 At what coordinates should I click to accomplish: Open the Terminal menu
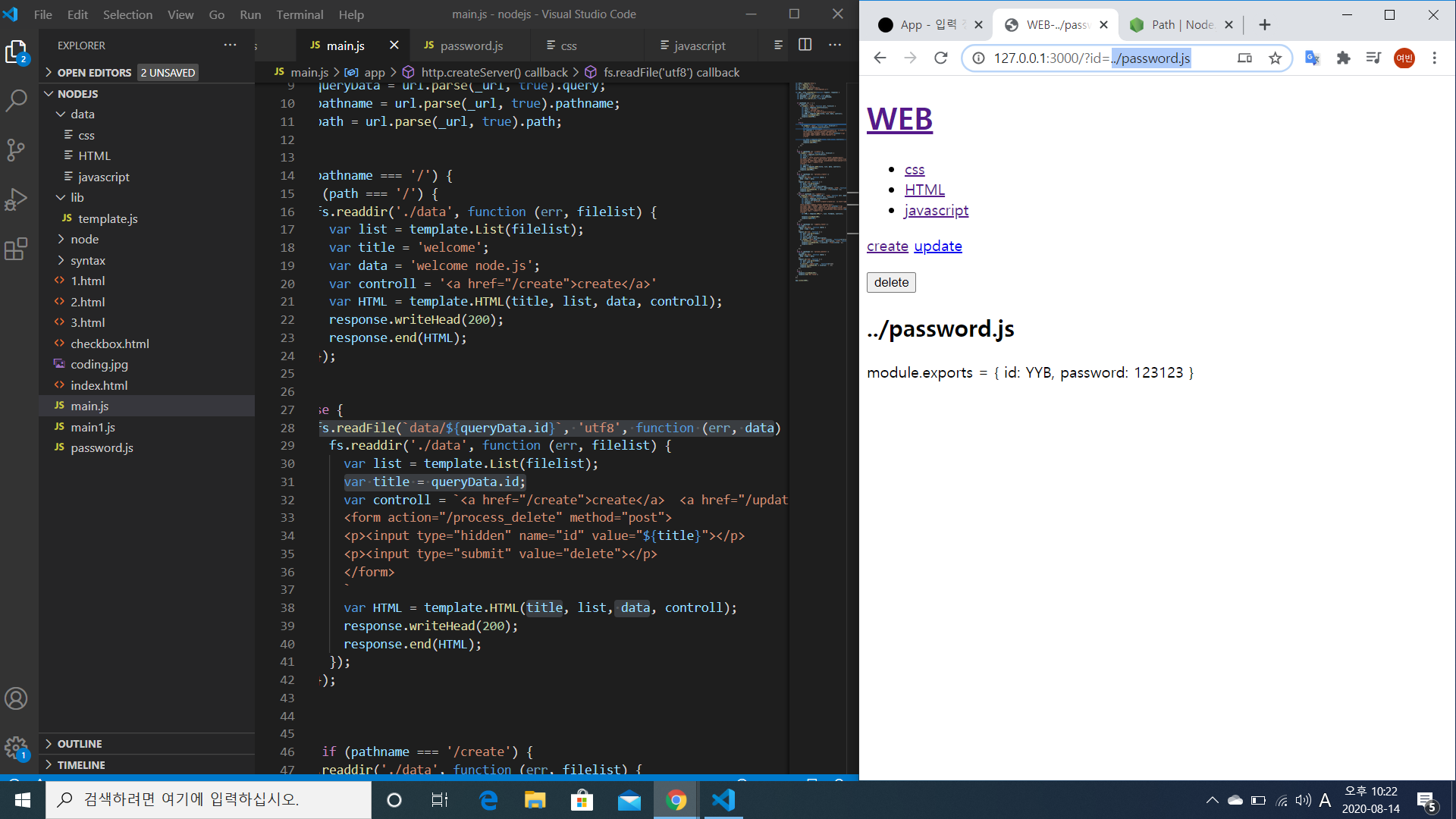(x=300, y=14)
